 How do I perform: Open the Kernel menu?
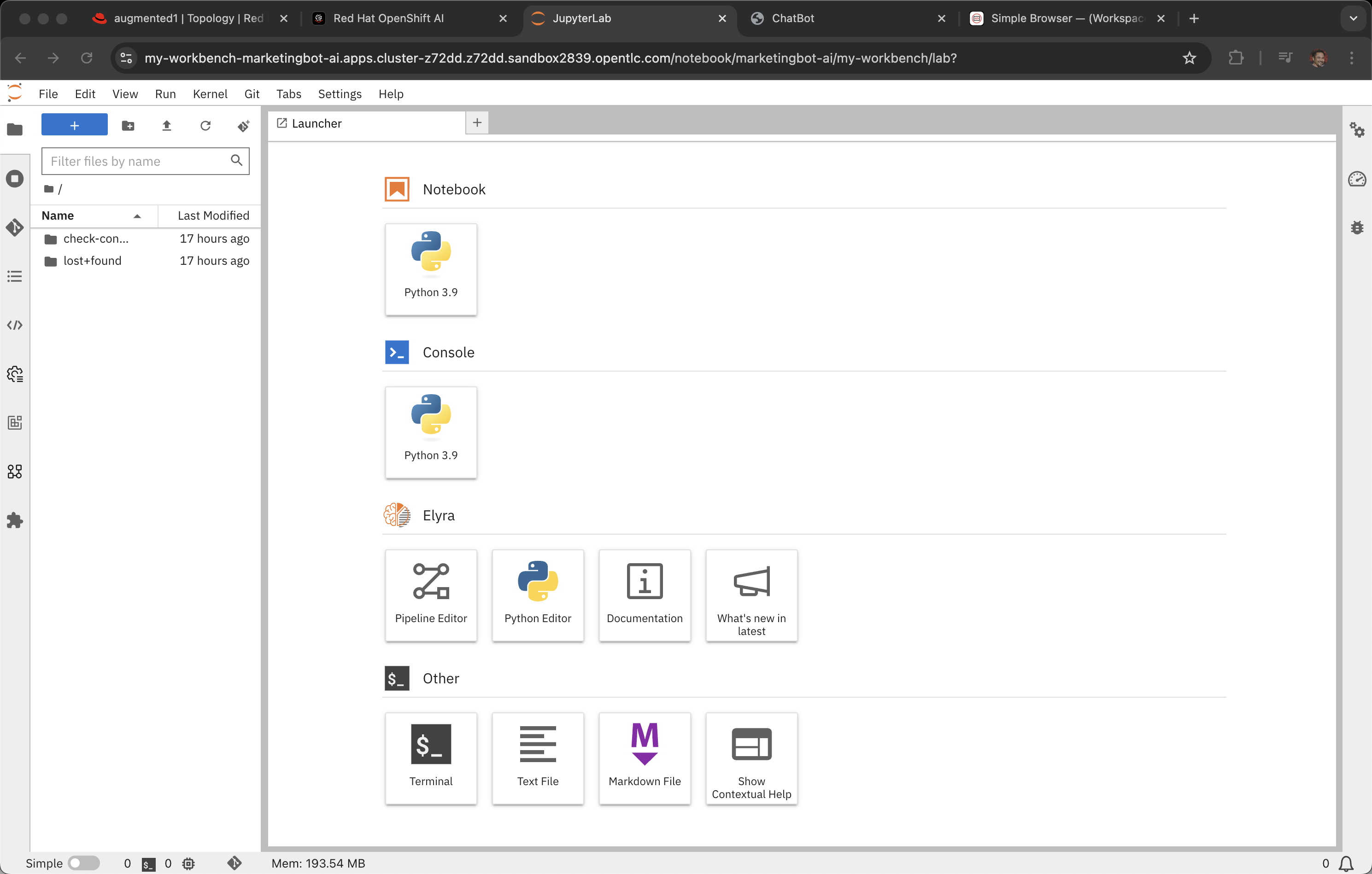210,94
